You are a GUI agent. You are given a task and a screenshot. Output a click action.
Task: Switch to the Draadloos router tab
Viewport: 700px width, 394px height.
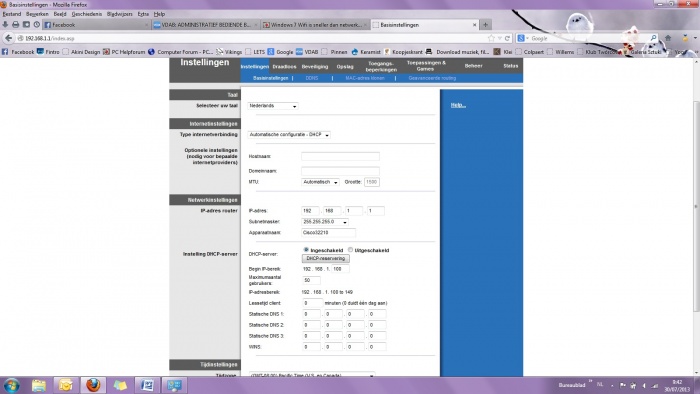tap(284, 66)
